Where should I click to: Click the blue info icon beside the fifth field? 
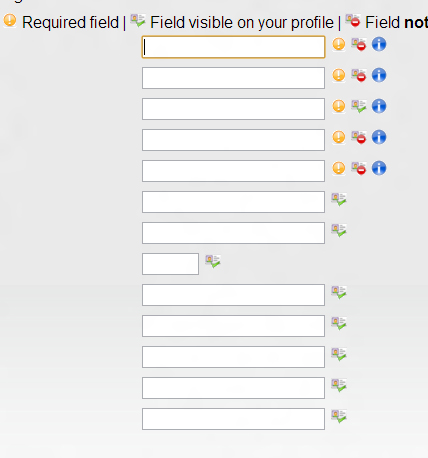[379, 168]
